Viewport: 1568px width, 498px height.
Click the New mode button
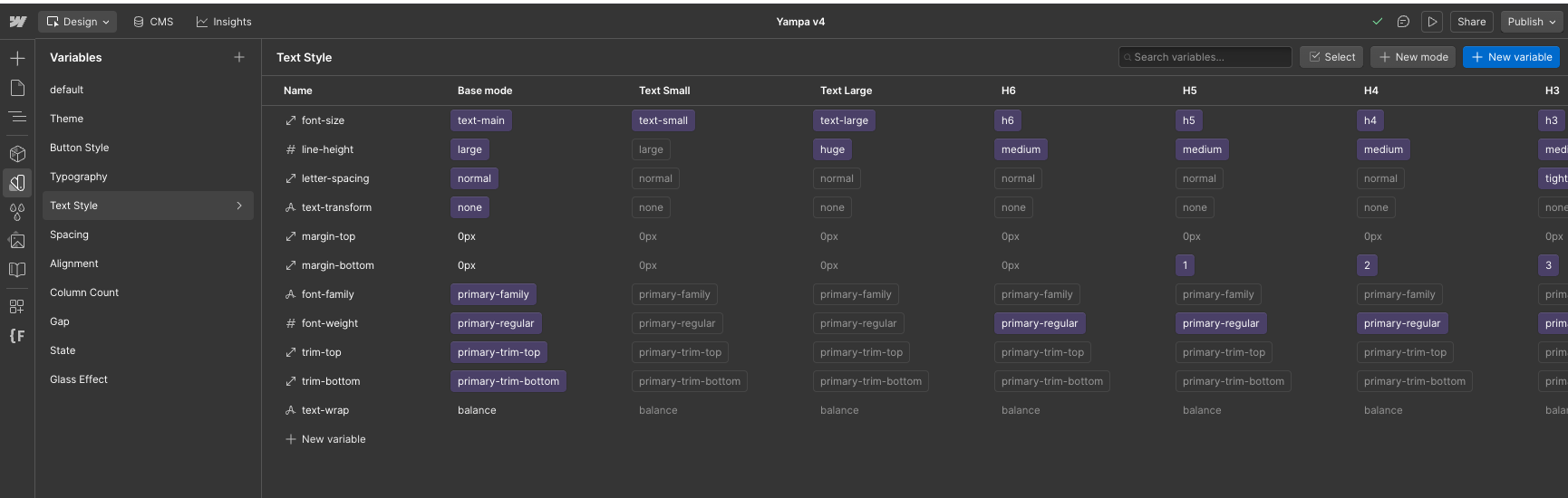(1413, 57)
